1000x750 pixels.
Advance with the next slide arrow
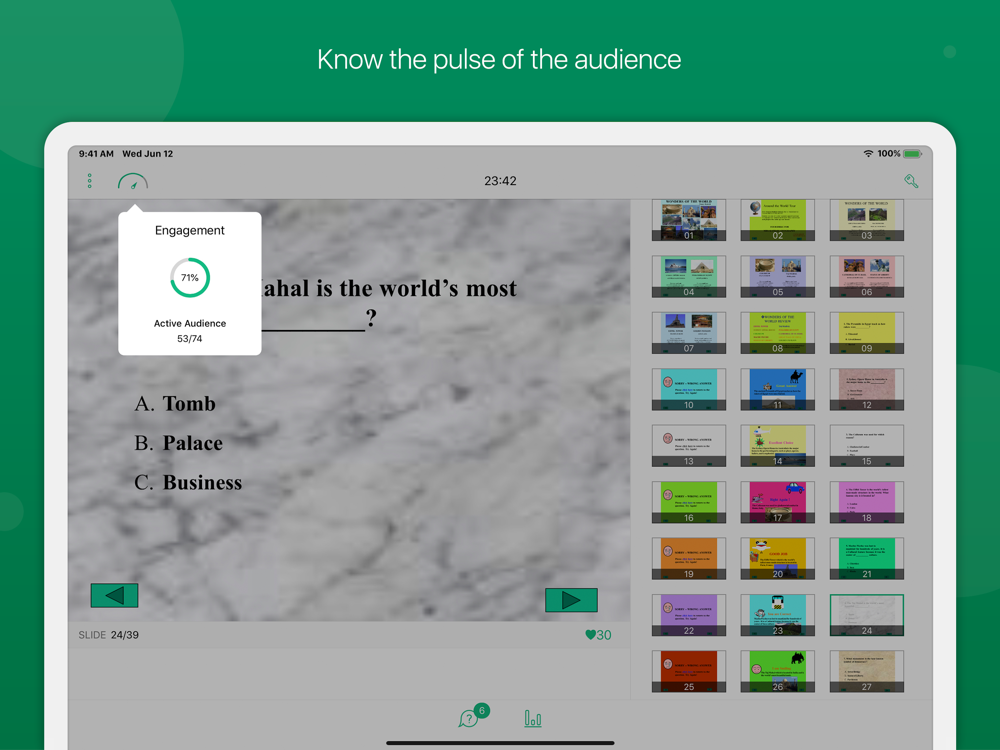click(x=571, y=599)
